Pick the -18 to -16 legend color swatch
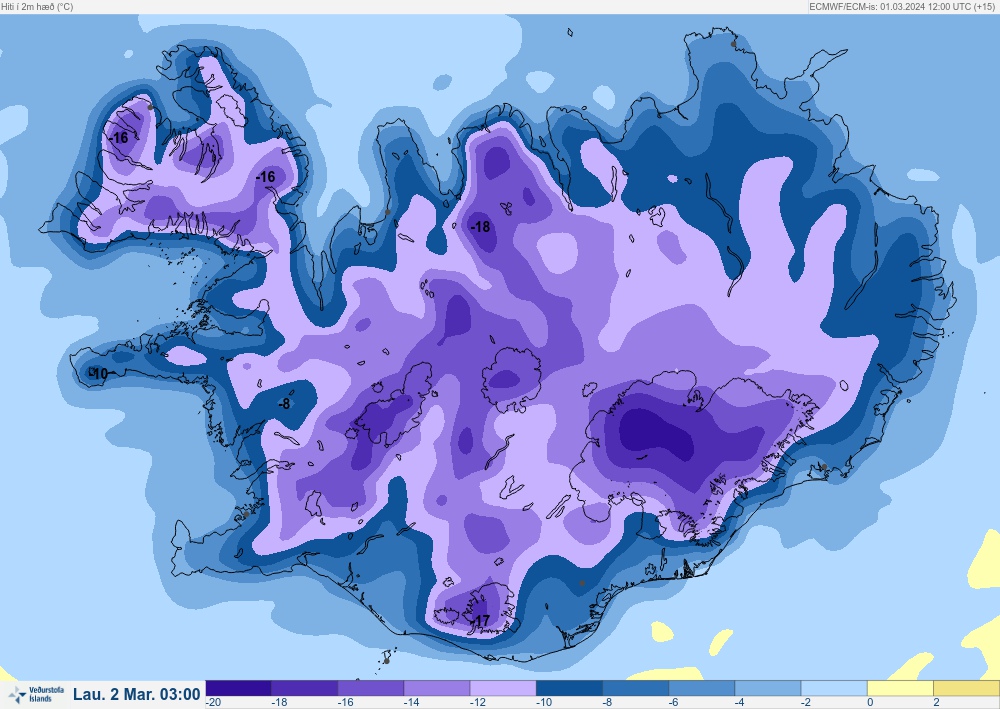The width and height of the screenshot is (1000, 709). (x=304, y=688)
